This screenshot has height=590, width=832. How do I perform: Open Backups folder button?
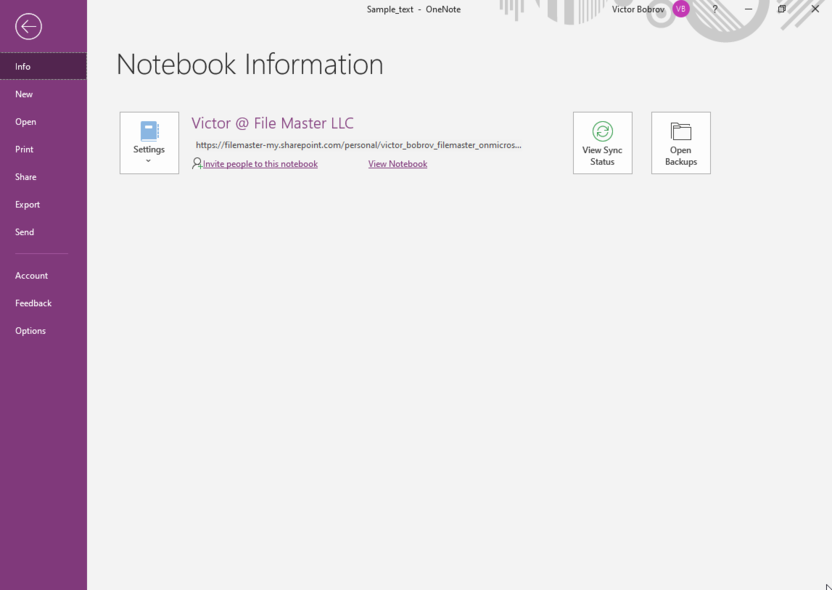tap(681, 143)
